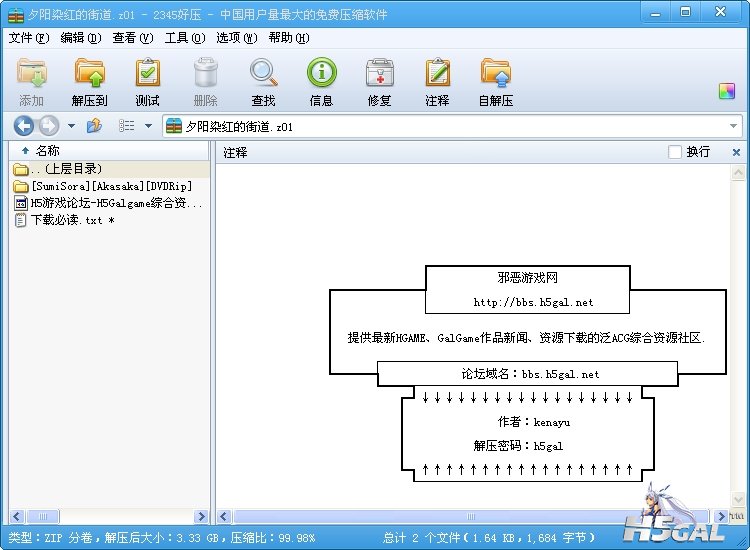Viewport: 750px width, 550px height.
Task: Open the 工具(O) menu
Action: click(x=184, y=38)
